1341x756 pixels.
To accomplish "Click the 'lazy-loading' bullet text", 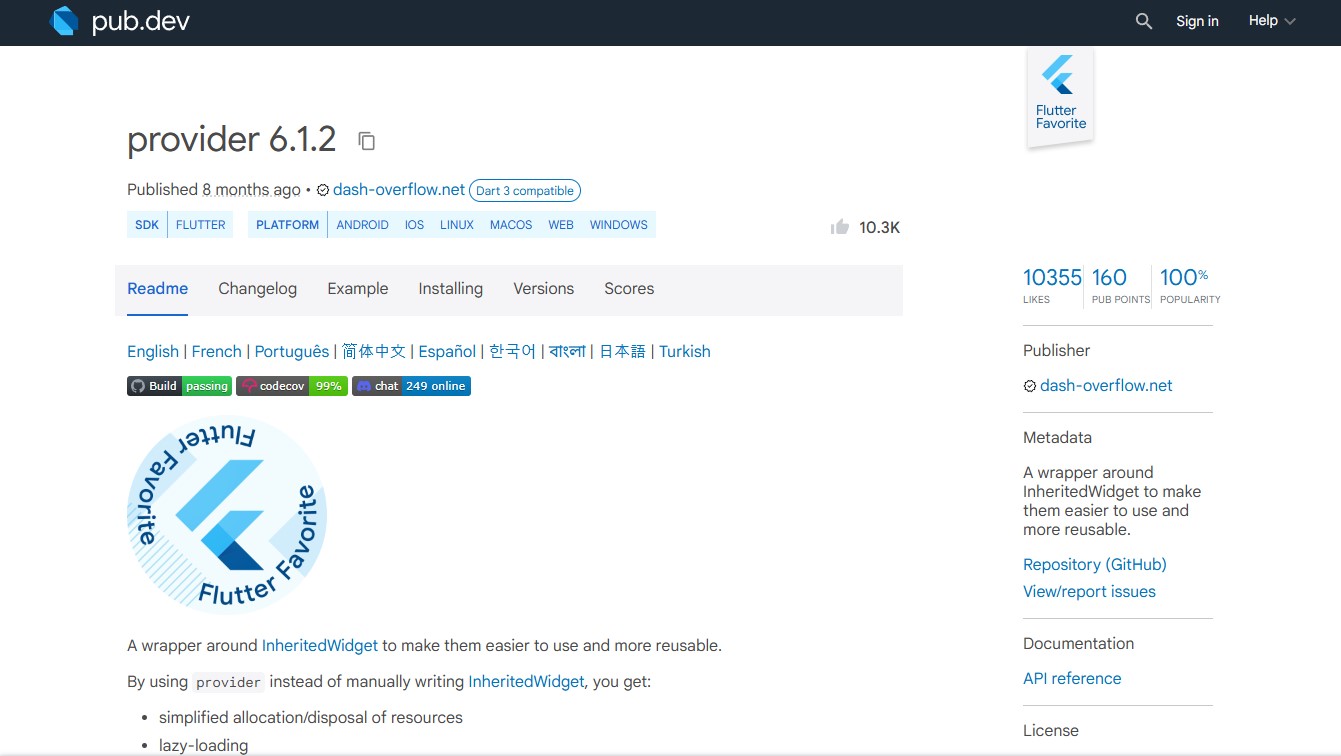I will coord(203,745).
